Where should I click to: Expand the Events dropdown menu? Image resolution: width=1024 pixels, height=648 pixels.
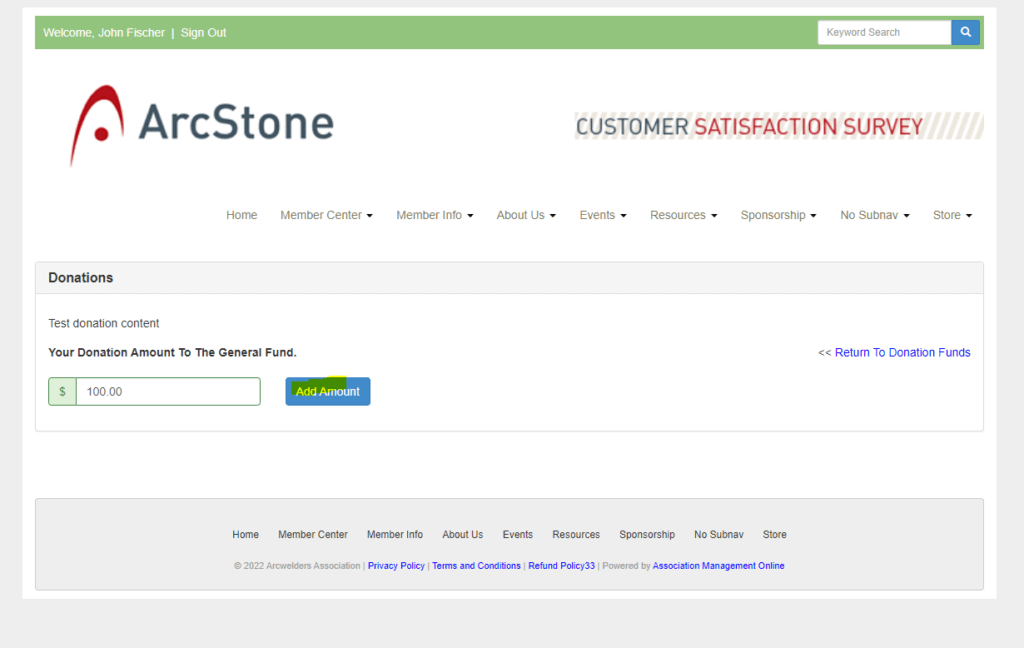[x=603, y=215]
